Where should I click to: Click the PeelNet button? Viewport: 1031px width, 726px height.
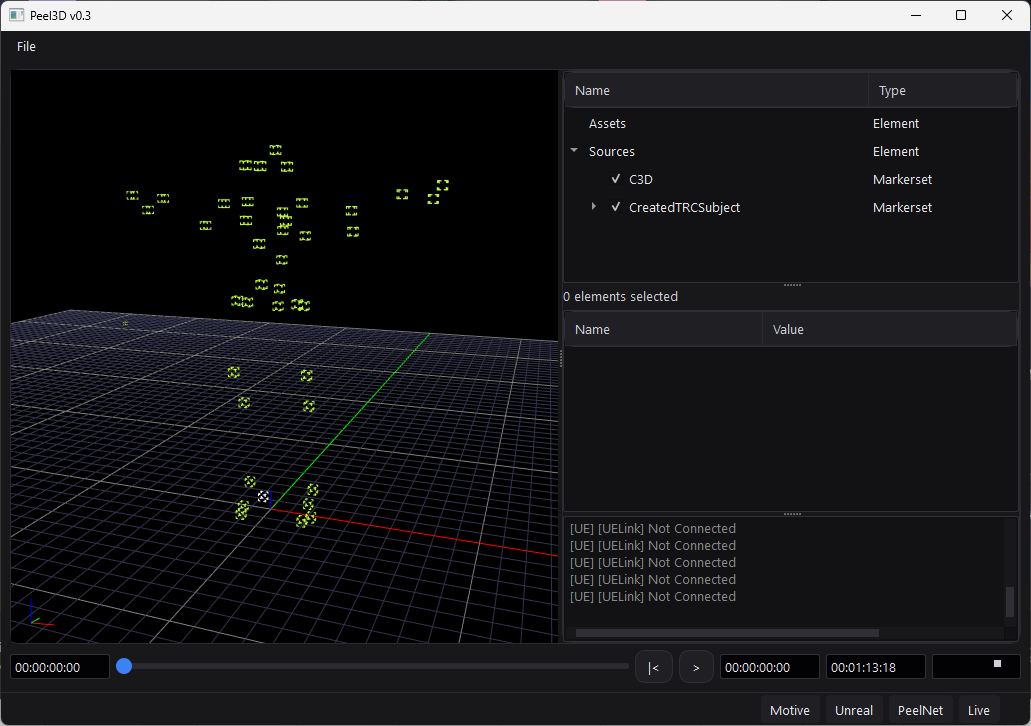pyautogui.click(x=919, y=710)
